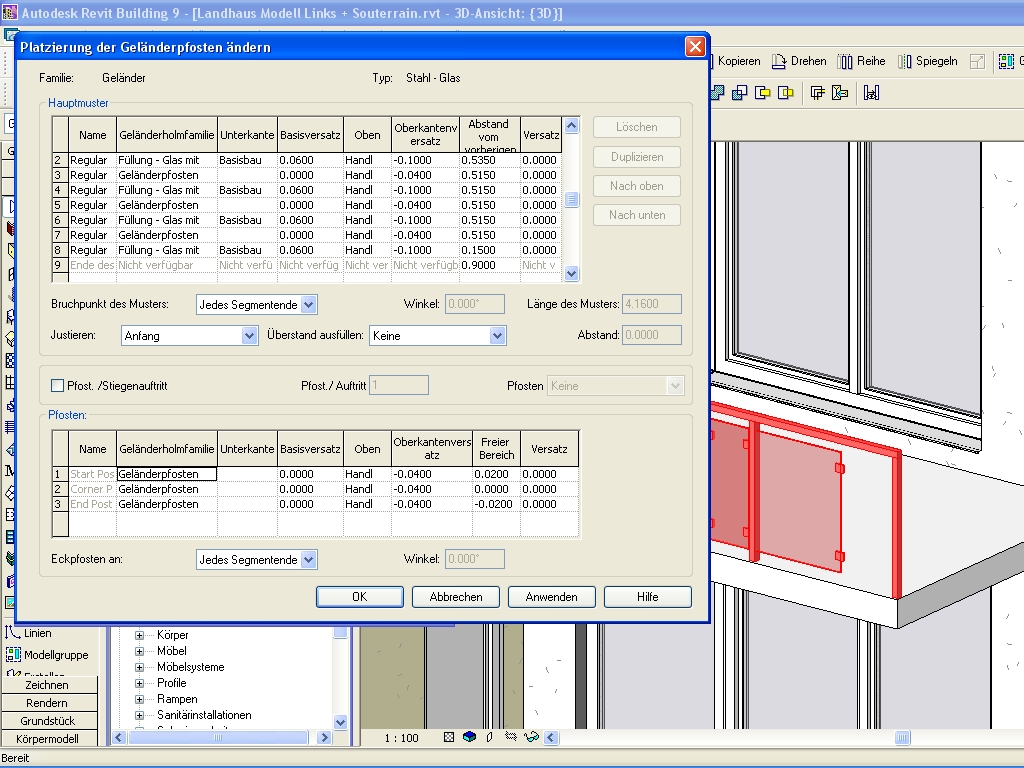Click the Hauptmuster table scroll-down arrow
The width and height of the screenshot is (1024, 768).
coord(571,274)
